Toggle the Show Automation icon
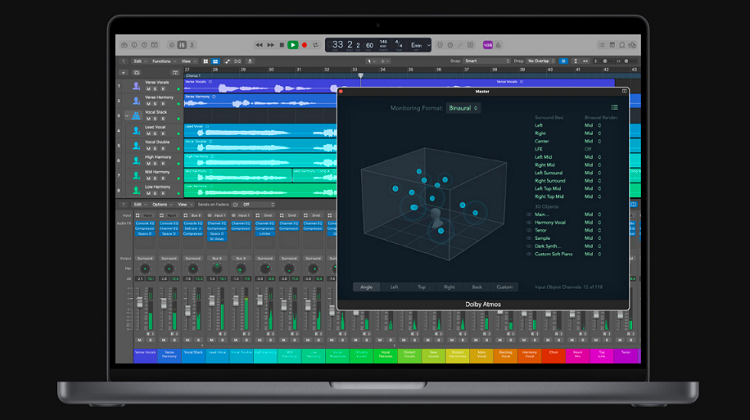The height and width of the screenshot is (420, 750). [x=227, y=61]
